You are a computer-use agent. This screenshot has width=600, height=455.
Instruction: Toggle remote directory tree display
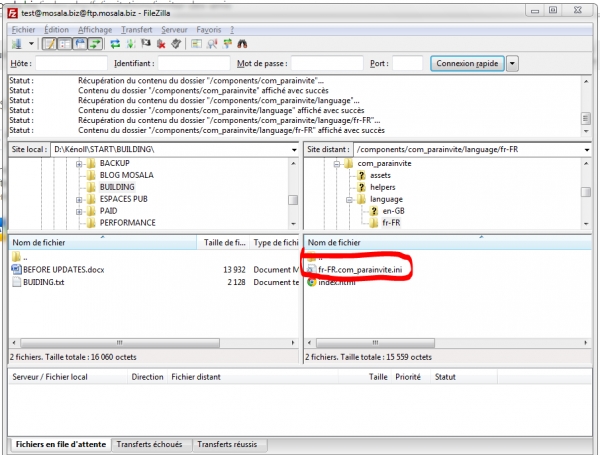[80, 44]
